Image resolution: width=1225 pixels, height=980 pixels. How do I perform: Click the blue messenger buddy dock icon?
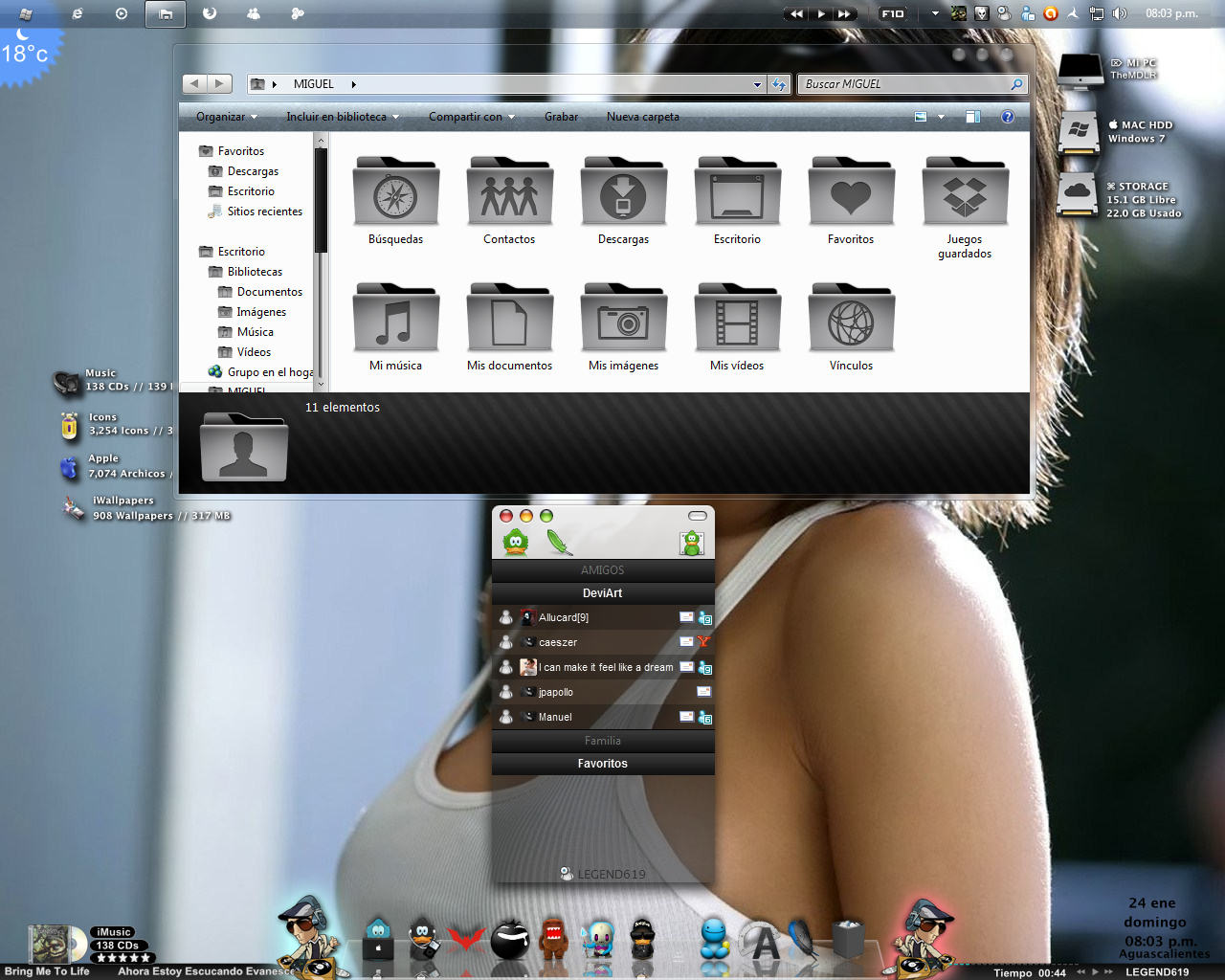pyautogui.click(x=714, y=939)
